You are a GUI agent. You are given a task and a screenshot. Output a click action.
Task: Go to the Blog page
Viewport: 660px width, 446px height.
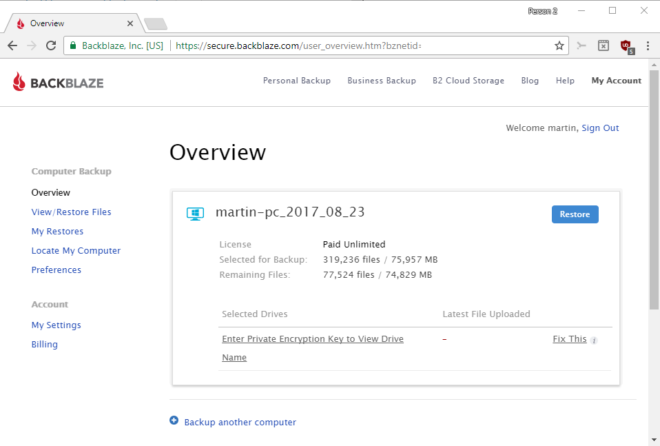(x=530, y=80)
